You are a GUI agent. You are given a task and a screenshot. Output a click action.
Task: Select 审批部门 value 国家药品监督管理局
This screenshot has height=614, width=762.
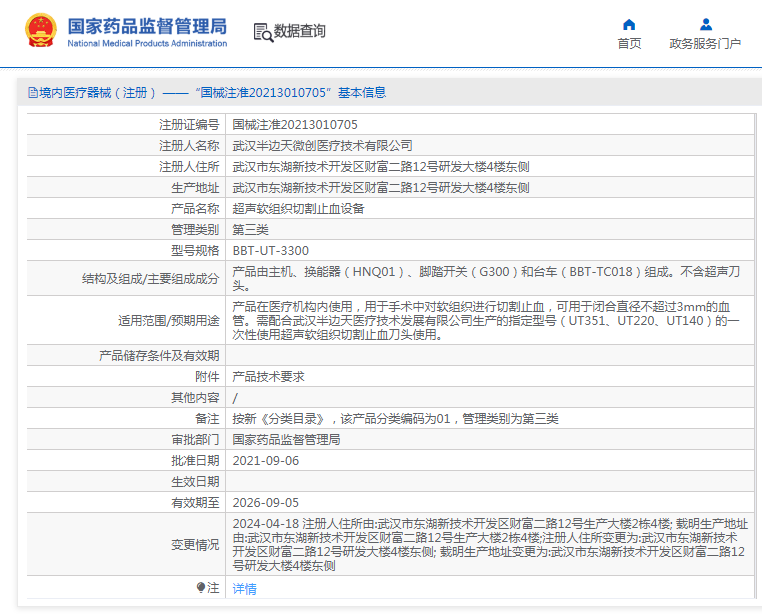coord(286,439)
